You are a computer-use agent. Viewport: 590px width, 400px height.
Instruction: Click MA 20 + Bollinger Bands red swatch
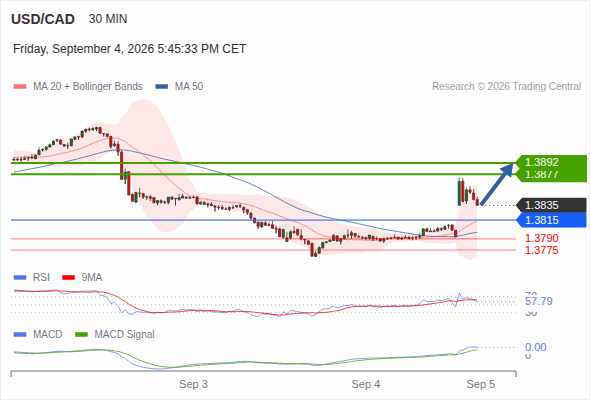[x=20, y=87]
